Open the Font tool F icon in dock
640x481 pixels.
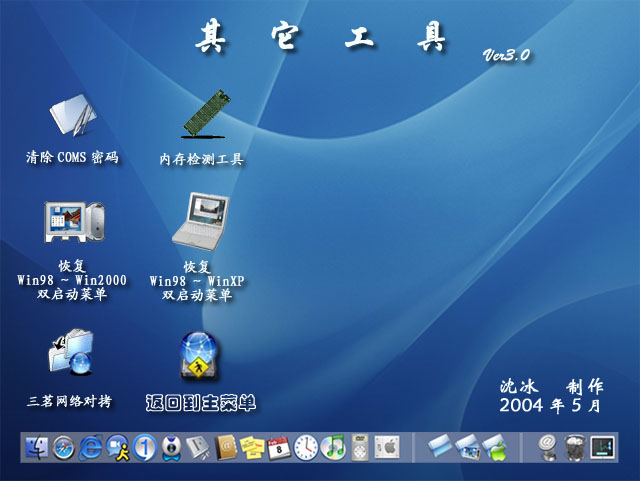[x=198, y=448]
